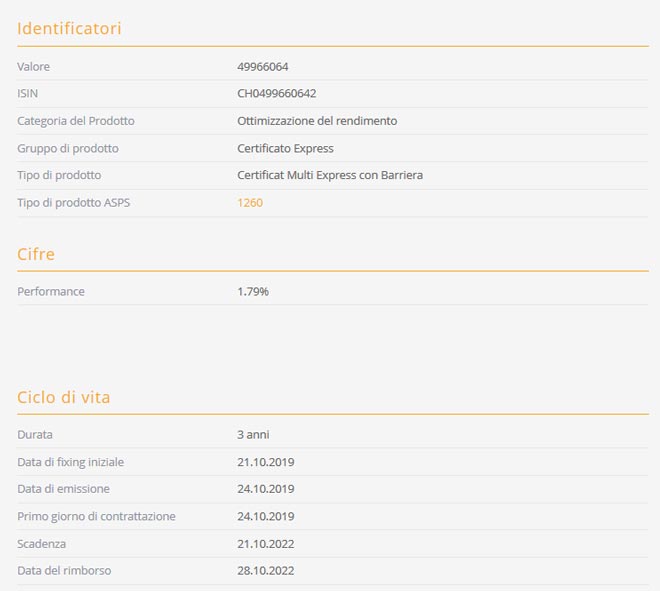Viewport: 660px width, 591px height.
Task: Click the ISIN value CH0499660642
Action: click(x=277, y=94)
